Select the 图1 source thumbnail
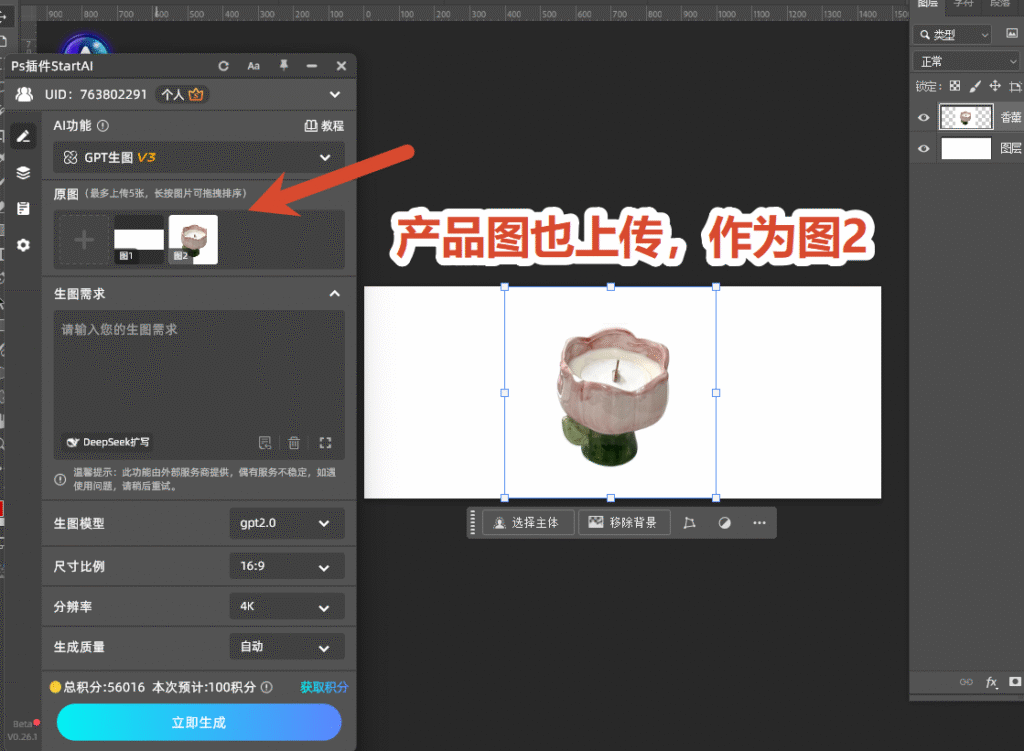 [139, 240]
